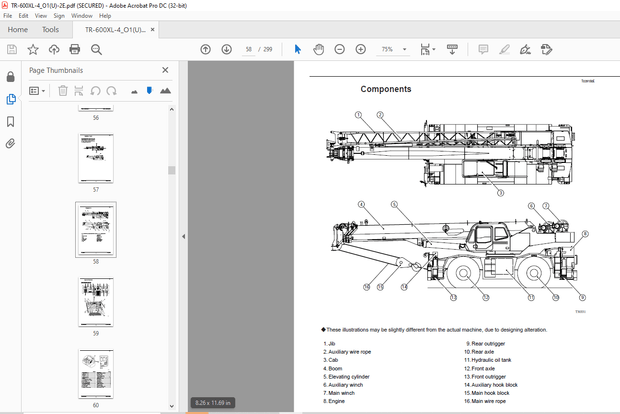
Task: Switch to the Tools tab
Action: point(50,30)
